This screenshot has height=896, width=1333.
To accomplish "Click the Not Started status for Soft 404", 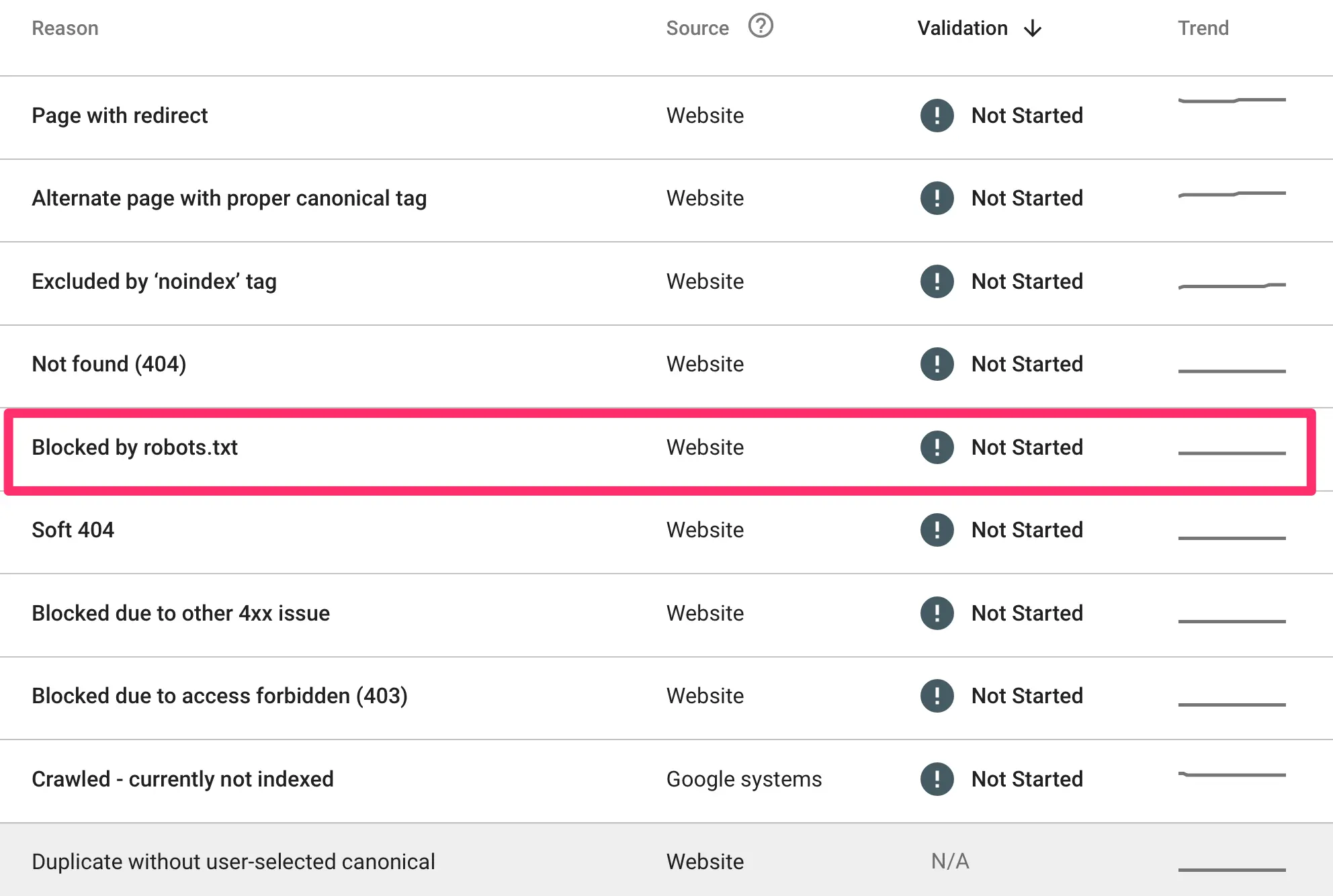I will 1027,530.
